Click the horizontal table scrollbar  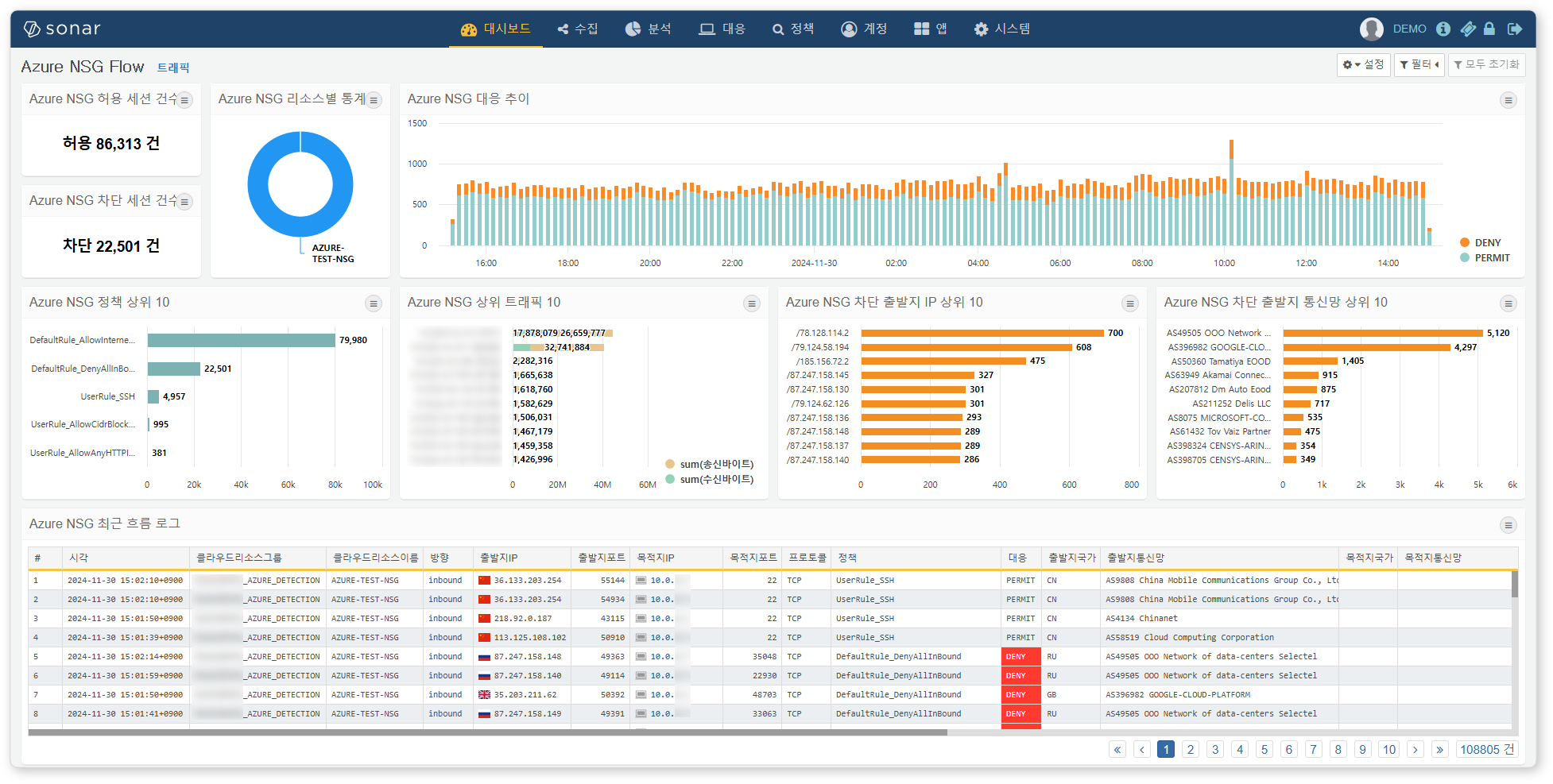point(488,732)
